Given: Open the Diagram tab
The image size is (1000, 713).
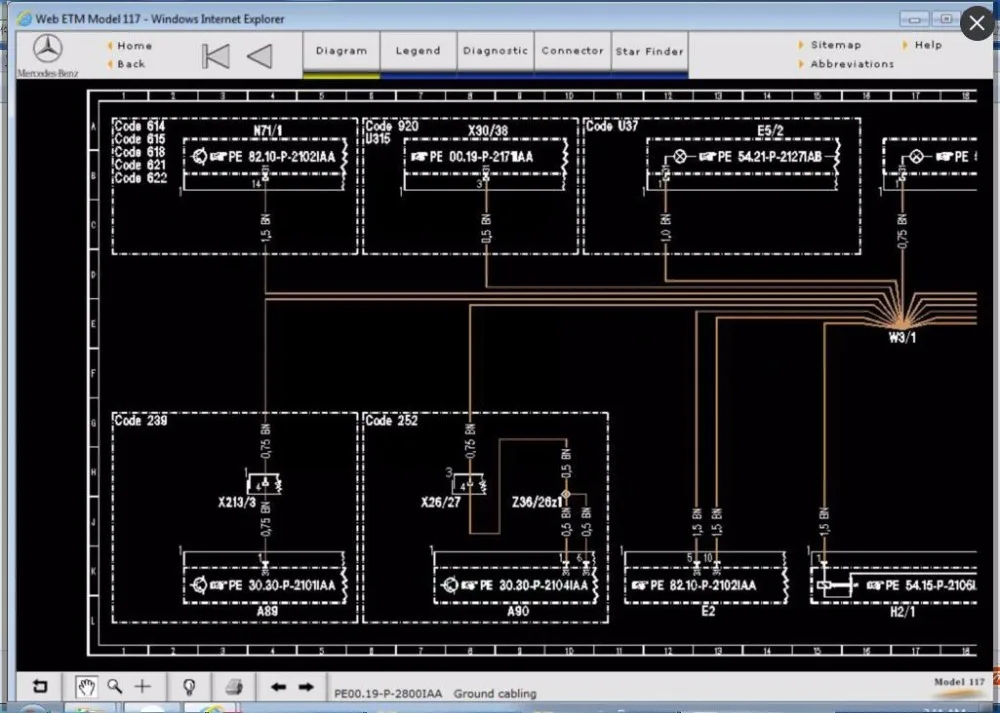Looking at the screenshot, I should [x=341, y=51].
